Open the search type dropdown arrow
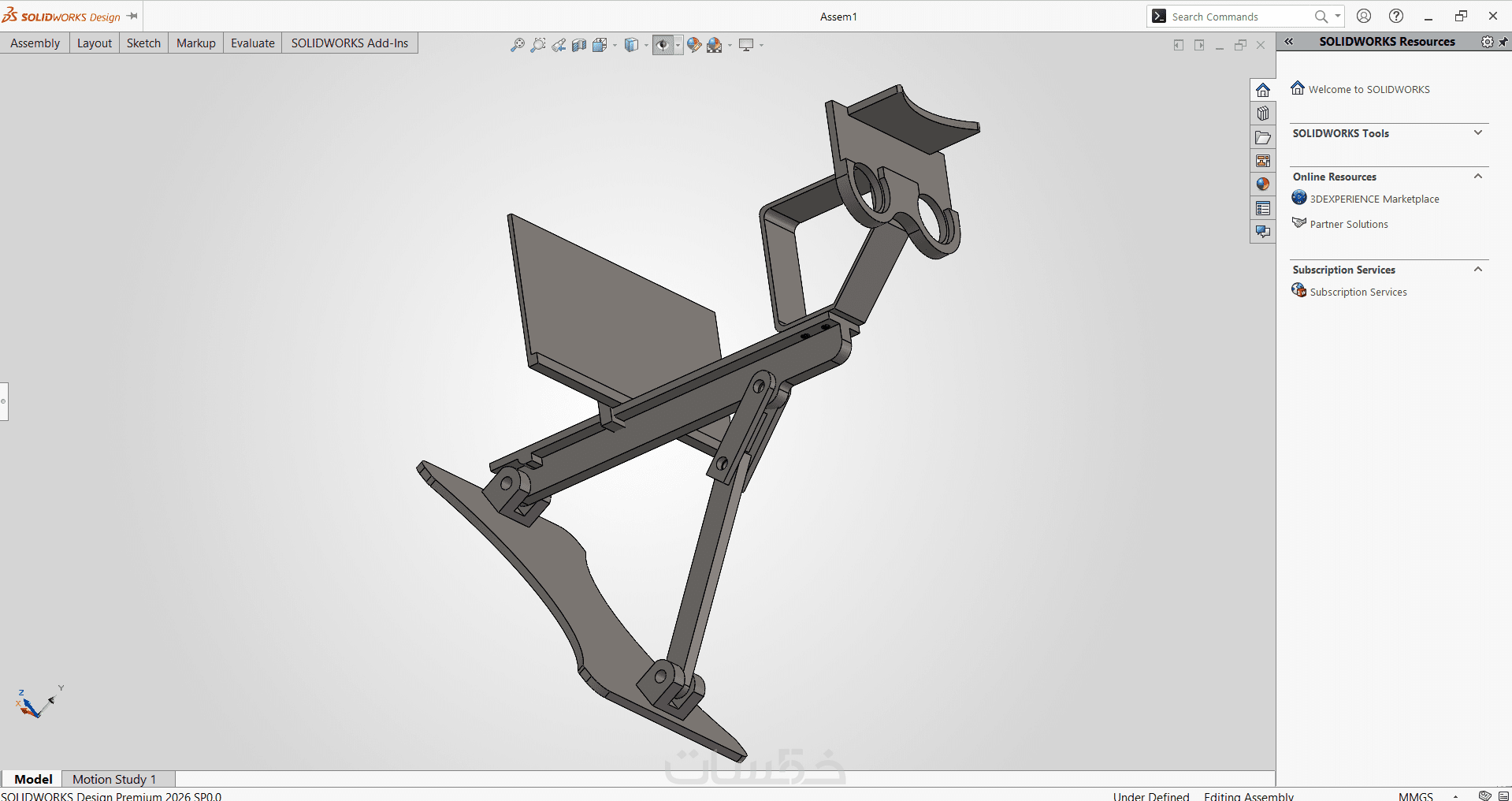Screen dimensions: 1512x801 (x=1338, y=16)
